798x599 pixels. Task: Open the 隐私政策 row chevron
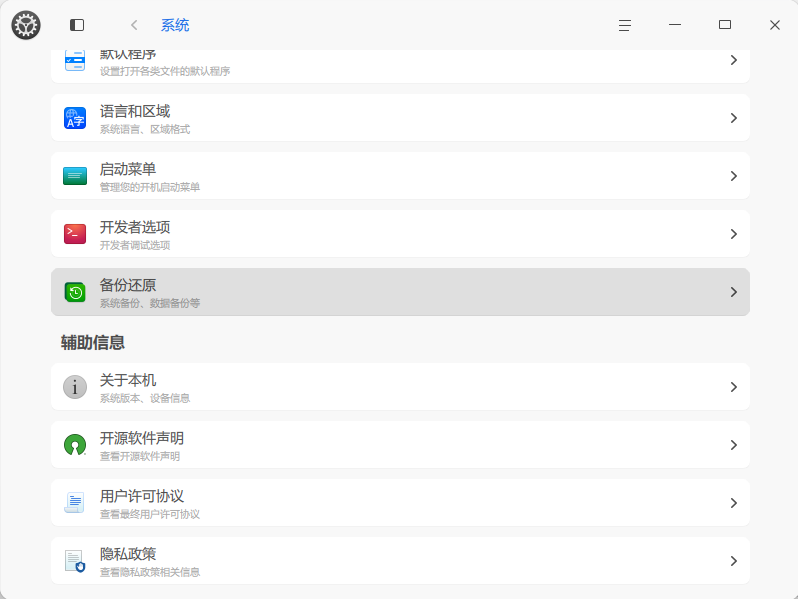(x=733, y=561)
